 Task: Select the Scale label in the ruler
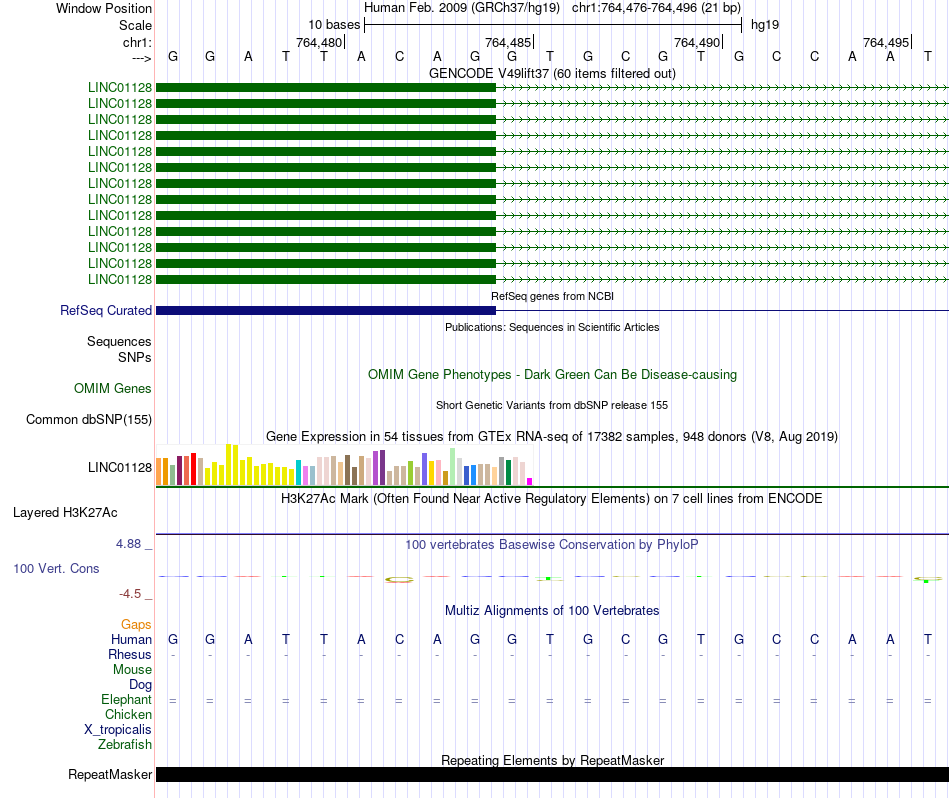pos(135,25)
